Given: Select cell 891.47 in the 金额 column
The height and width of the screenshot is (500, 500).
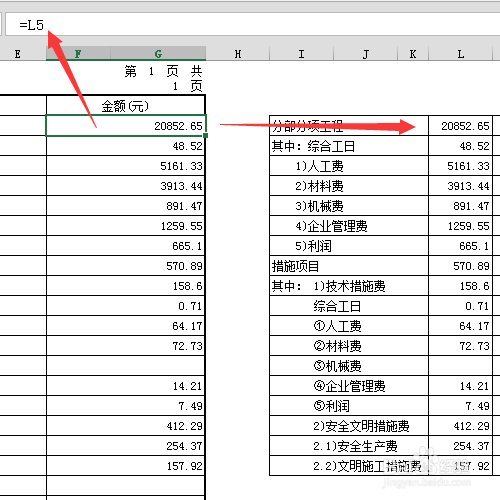Looking at the screenshot, I should coord(125,206).
